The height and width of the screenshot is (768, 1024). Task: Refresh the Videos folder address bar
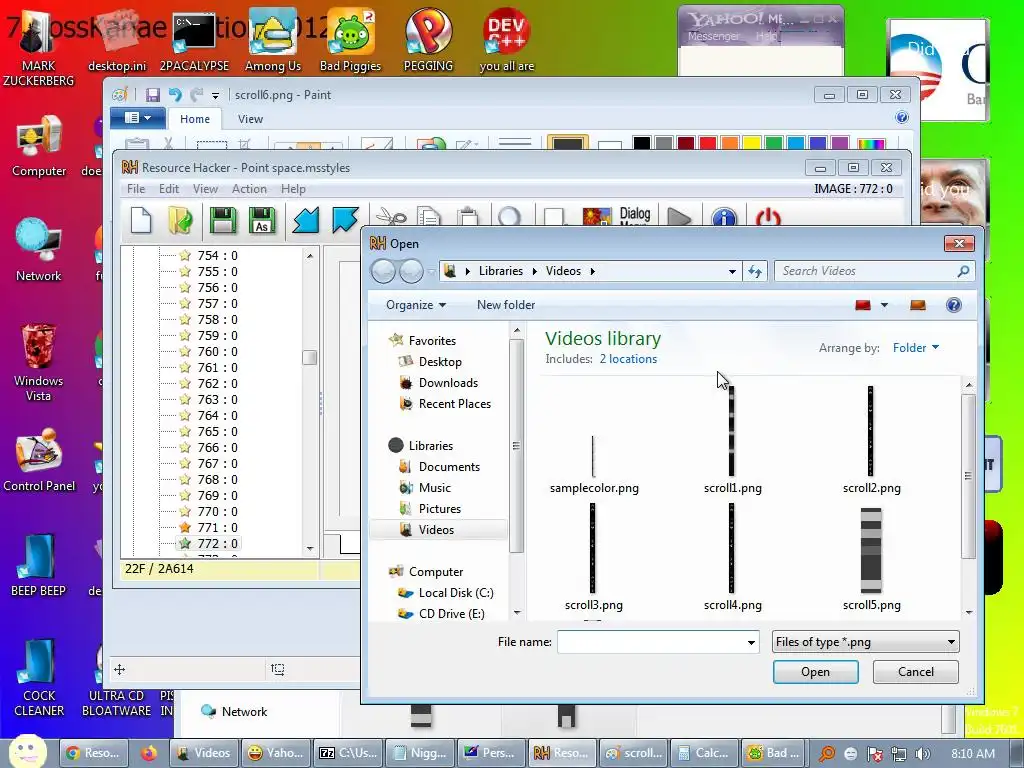[x=755, y=271]
